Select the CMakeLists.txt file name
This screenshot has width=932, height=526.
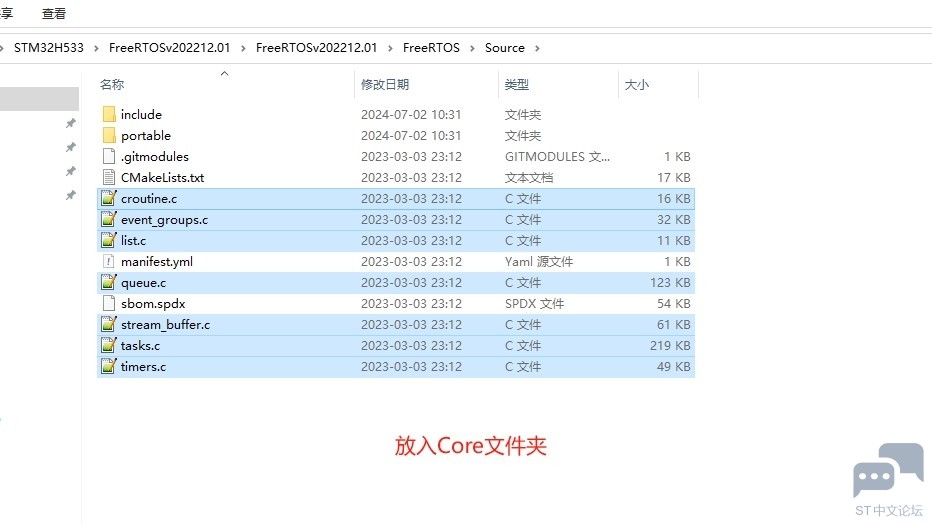click(162, 177)
